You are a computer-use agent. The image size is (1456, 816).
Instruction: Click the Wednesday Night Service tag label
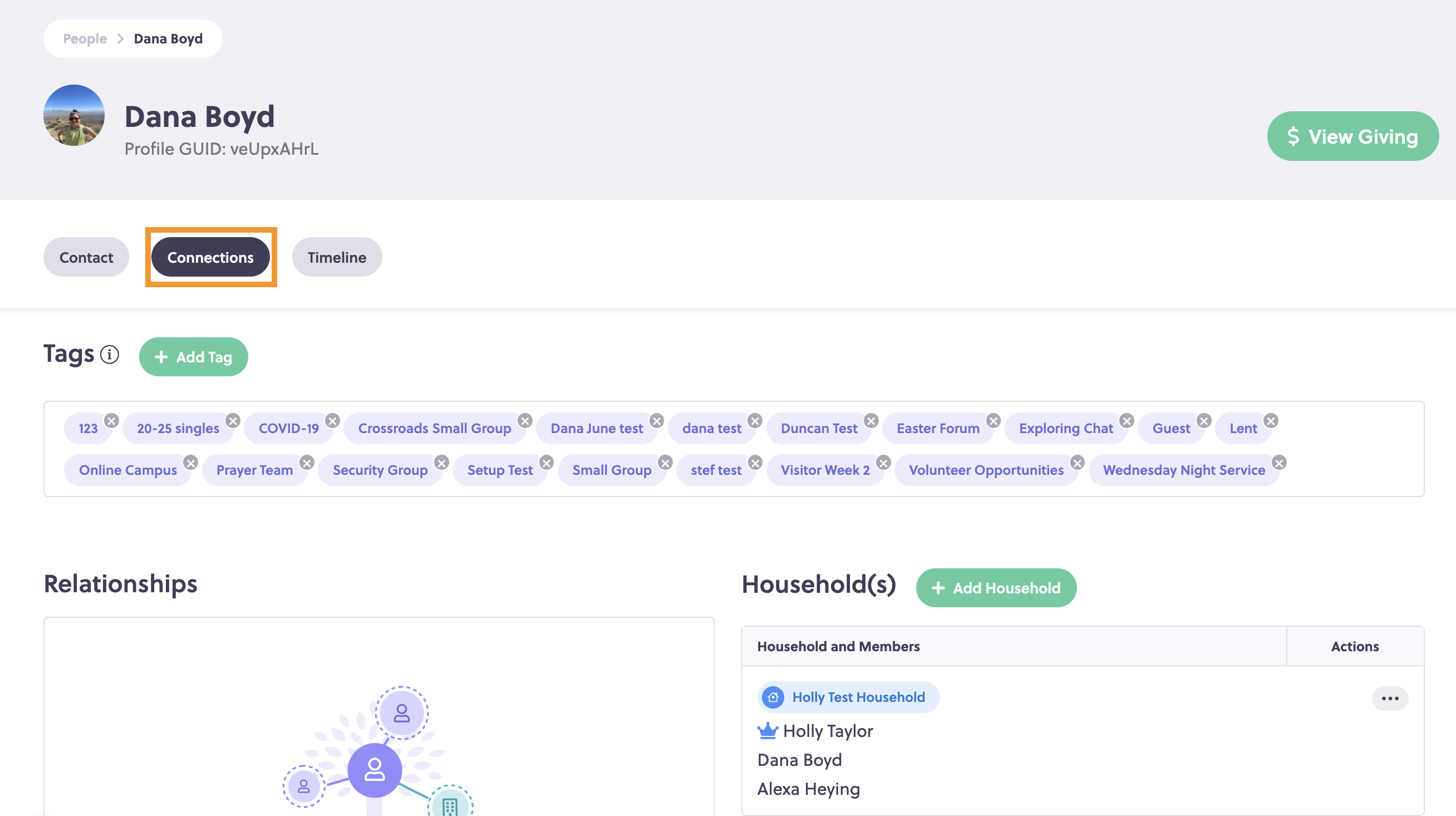pos(1184,470)
